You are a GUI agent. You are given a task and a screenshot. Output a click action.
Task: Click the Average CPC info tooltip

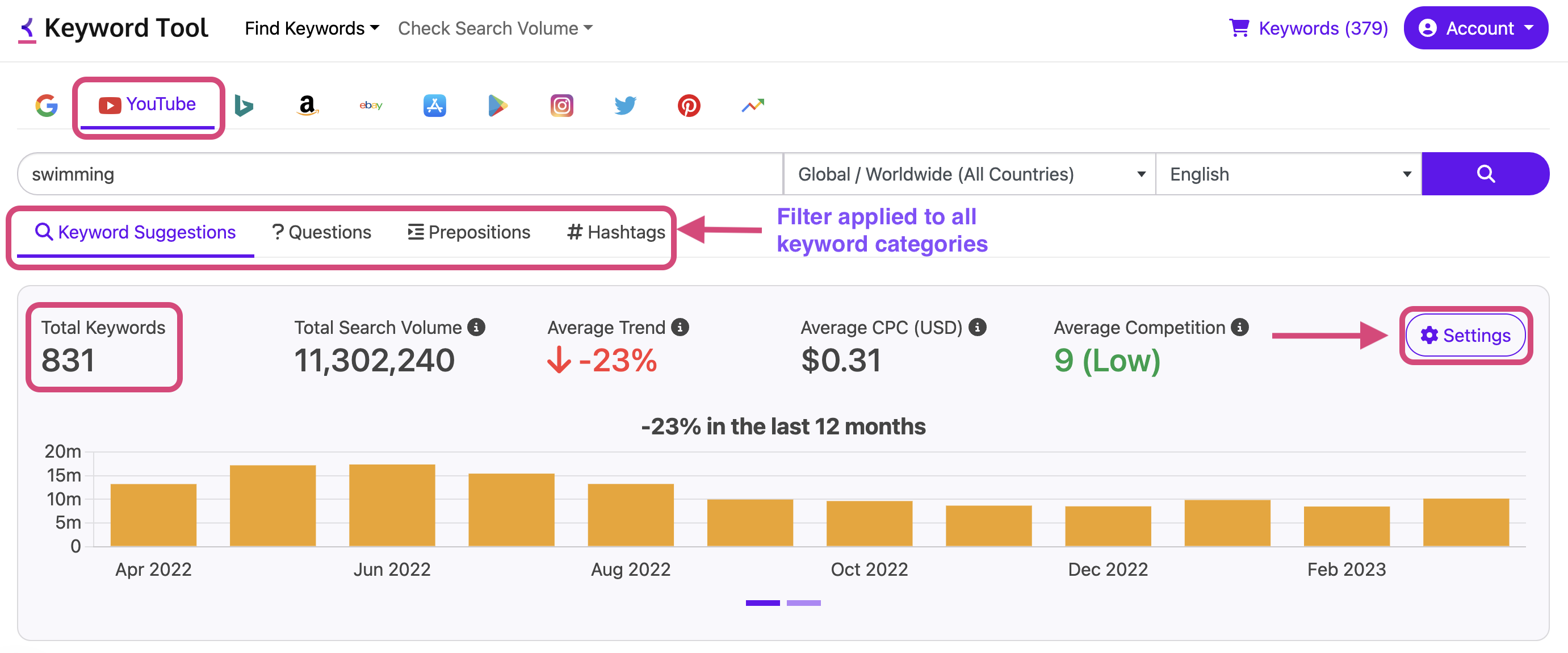[x=978, y=327]
